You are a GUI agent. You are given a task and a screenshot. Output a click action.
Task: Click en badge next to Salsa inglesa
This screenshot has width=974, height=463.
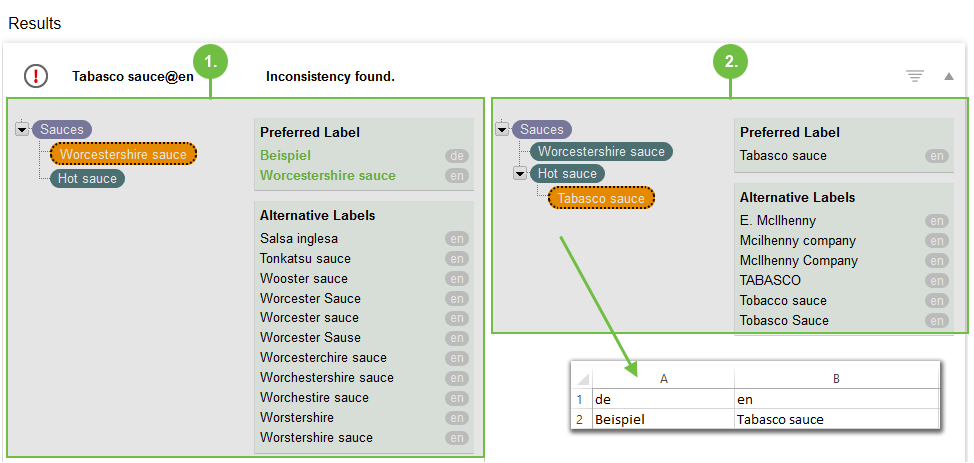(457, 239)
